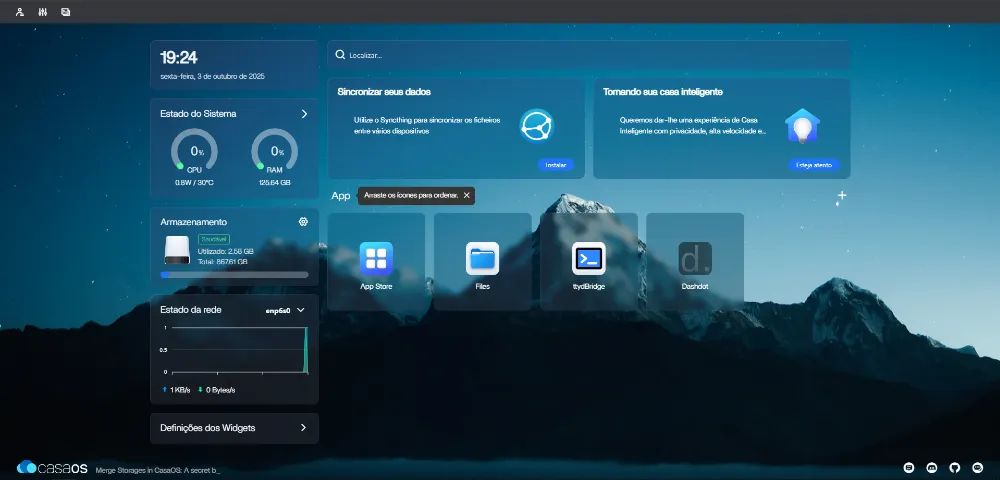Click the Instalar button for Syncthing

(x=555, y=164)
